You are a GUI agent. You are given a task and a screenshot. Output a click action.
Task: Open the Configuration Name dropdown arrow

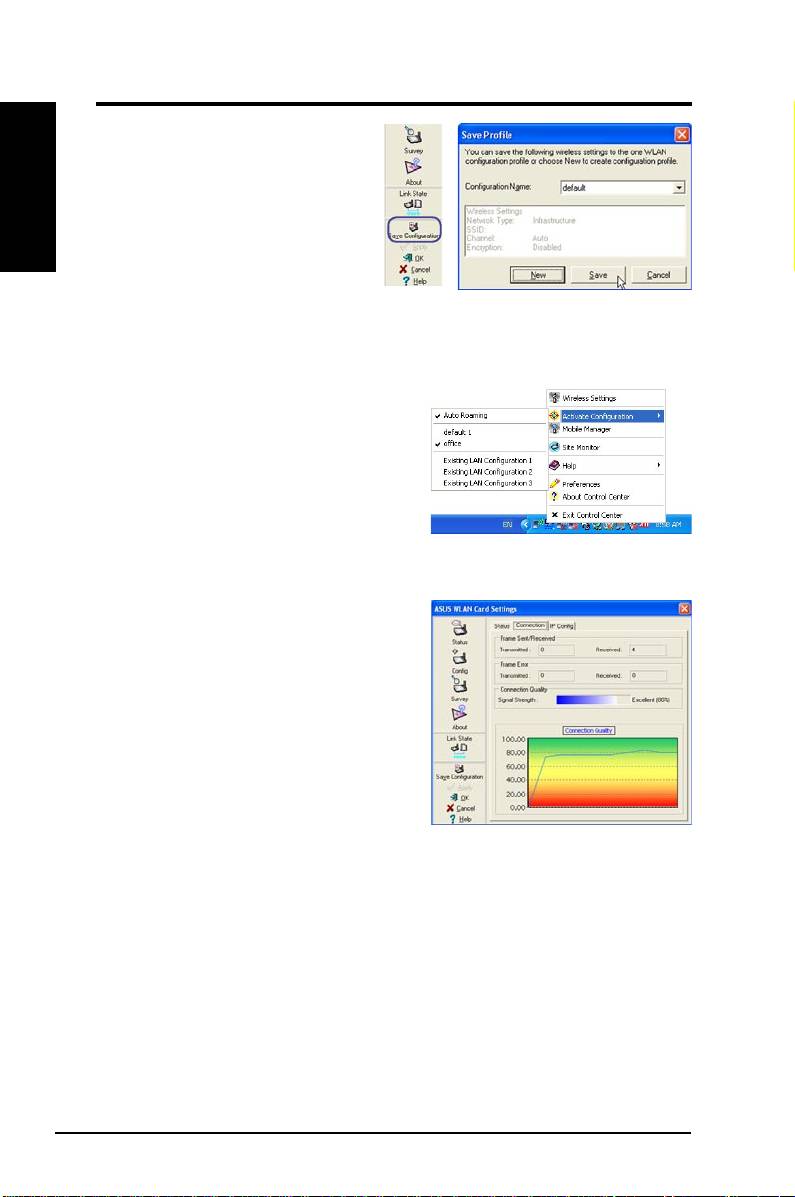[x=679, y=187]
